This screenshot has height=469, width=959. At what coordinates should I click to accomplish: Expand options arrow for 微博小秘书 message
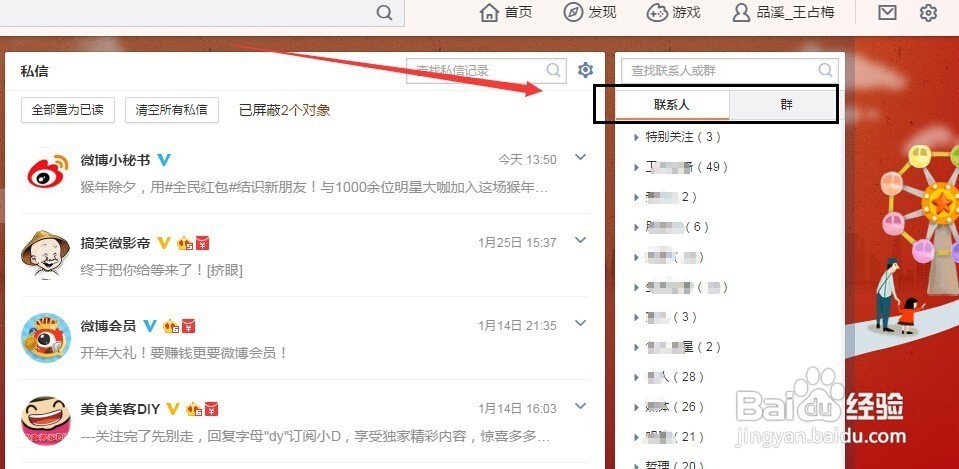tap(581, 158)
